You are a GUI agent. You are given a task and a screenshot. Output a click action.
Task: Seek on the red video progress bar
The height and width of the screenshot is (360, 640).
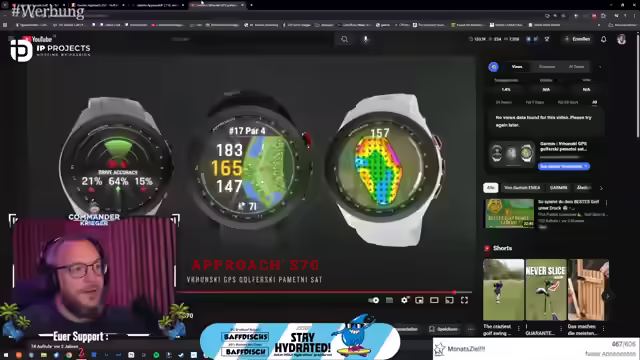coord(324,292)
